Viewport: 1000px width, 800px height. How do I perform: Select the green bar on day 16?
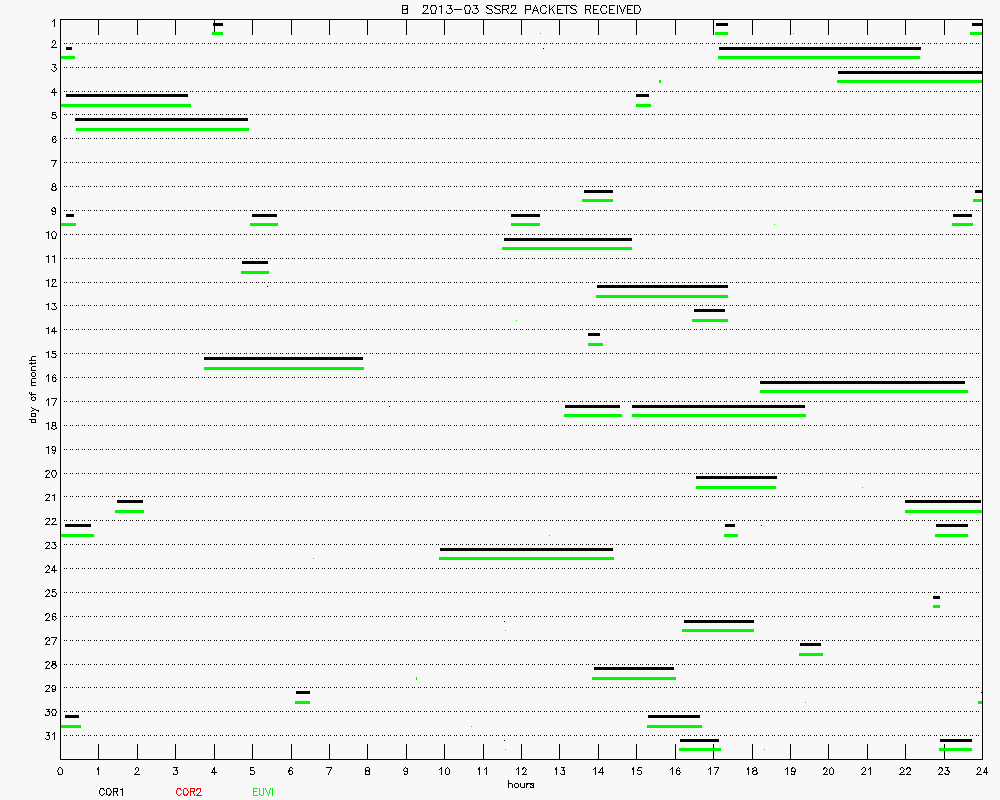pyautogui.click(x=863, y=391)
